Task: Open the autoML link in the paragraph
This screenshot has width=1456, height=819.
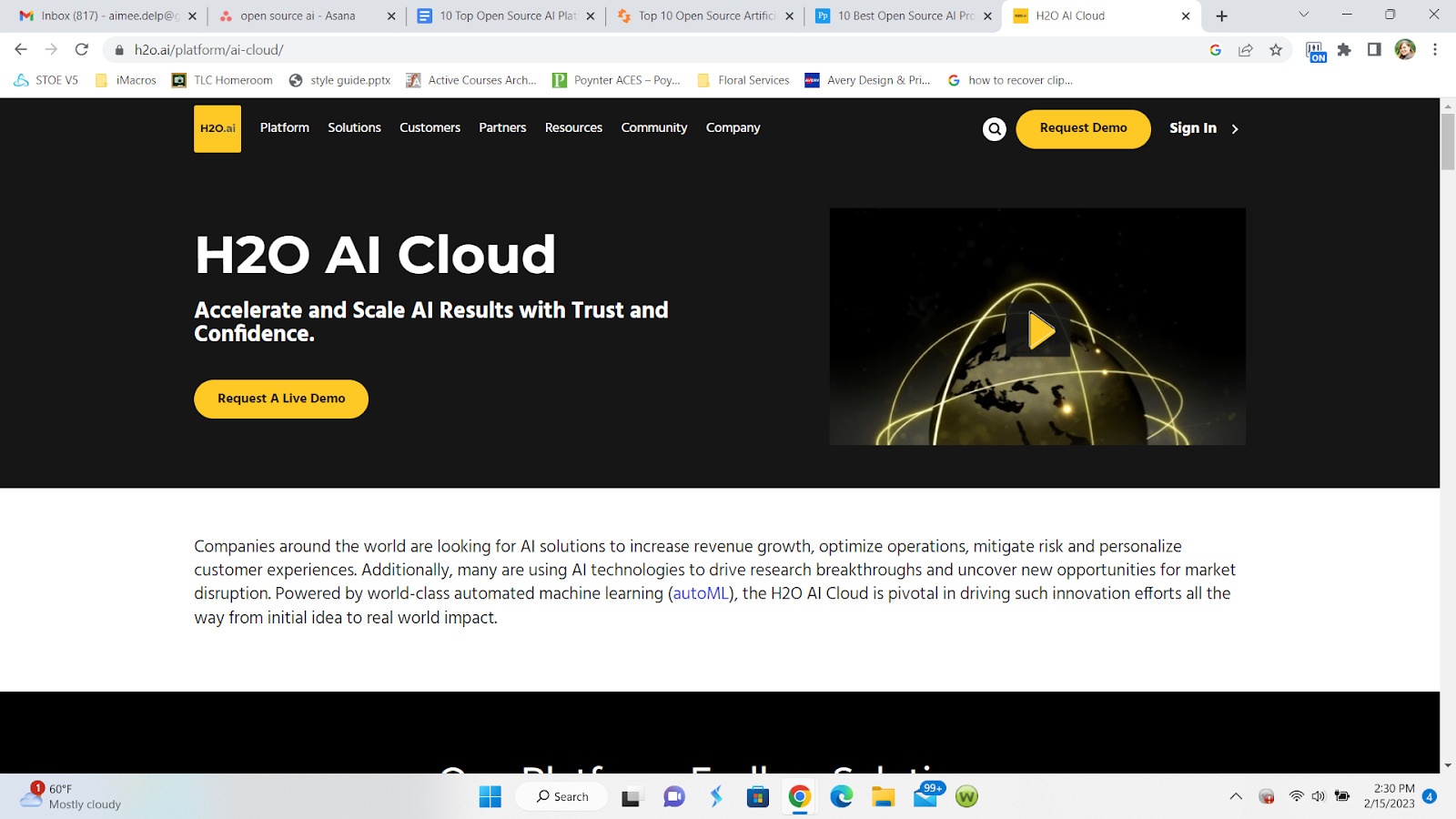Action: 702,592
